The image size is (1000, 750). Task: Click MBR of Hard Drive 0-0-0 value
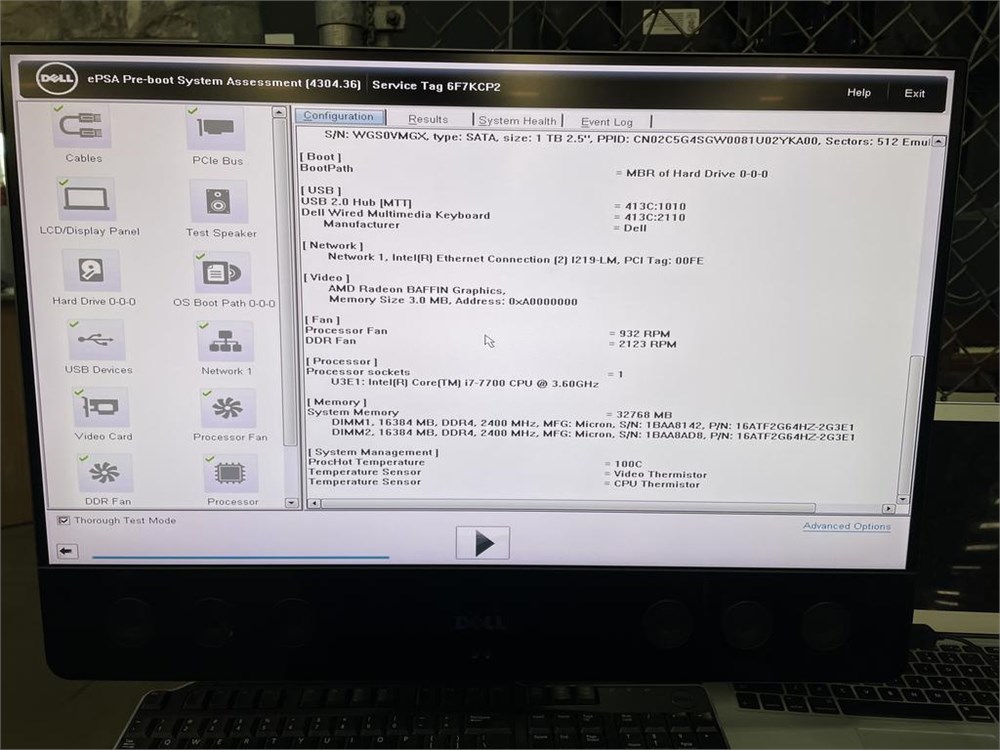[x=697, y=173]
